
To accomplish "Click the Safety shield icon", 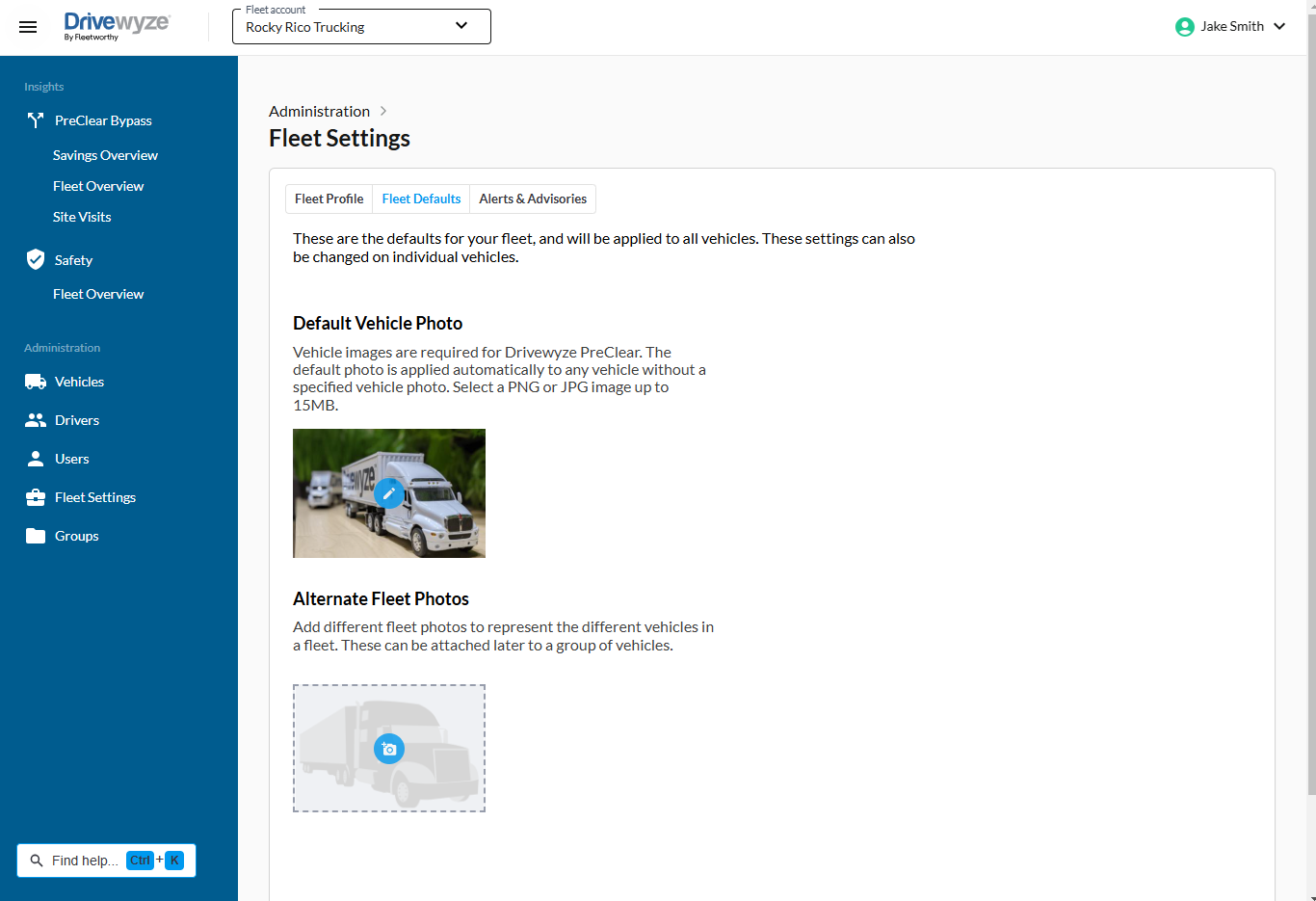I will point(36,259).
